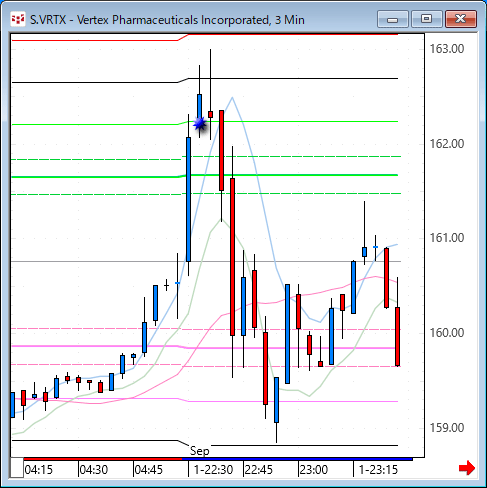Select the tall blue candle at 1-22:30
Image resolution: width=487 pixels, height=488 pixels.
coord(188,199)
